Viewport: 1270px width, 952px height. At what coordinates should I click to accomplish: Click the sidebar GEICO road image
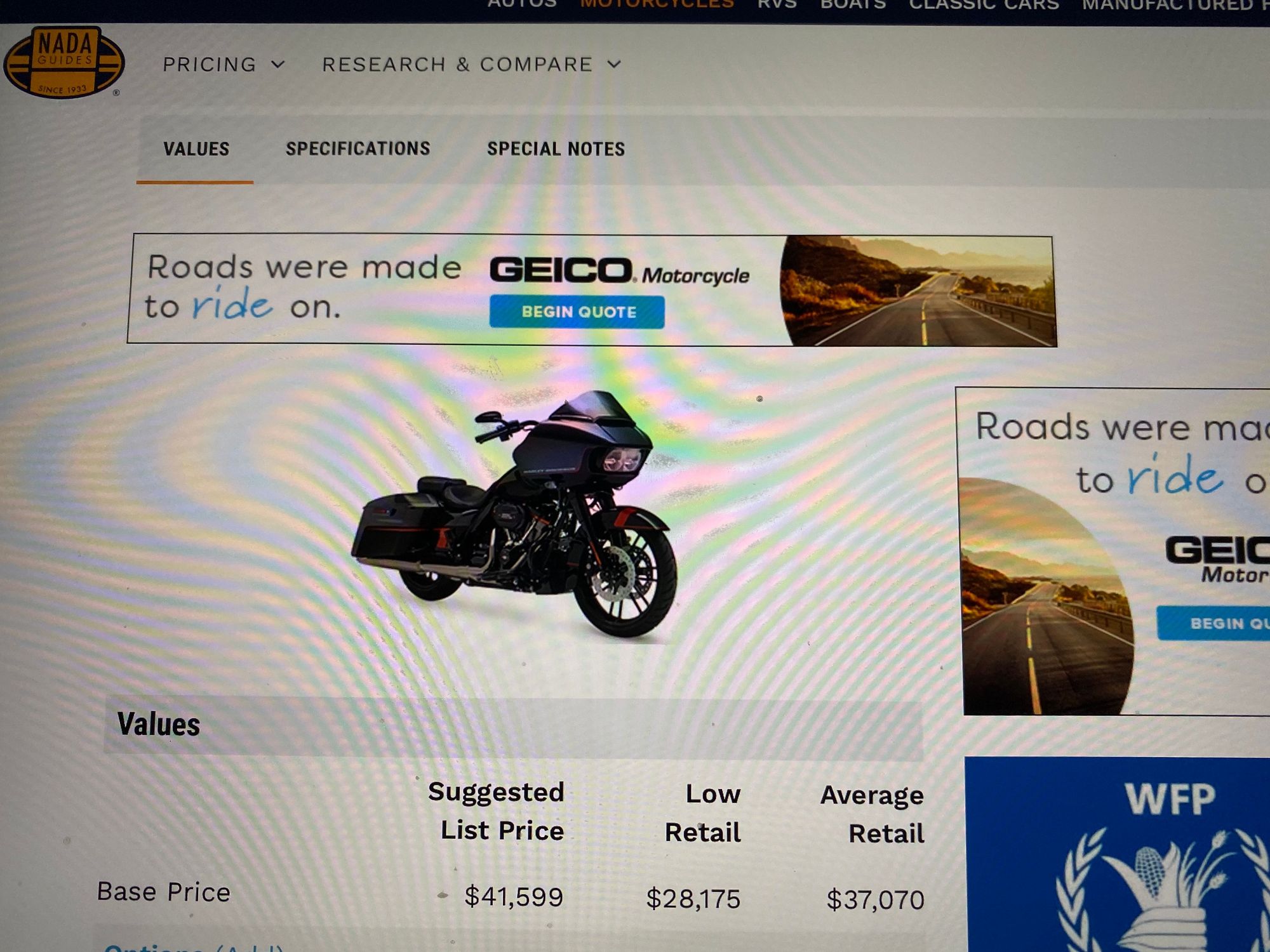point(1047,597)
